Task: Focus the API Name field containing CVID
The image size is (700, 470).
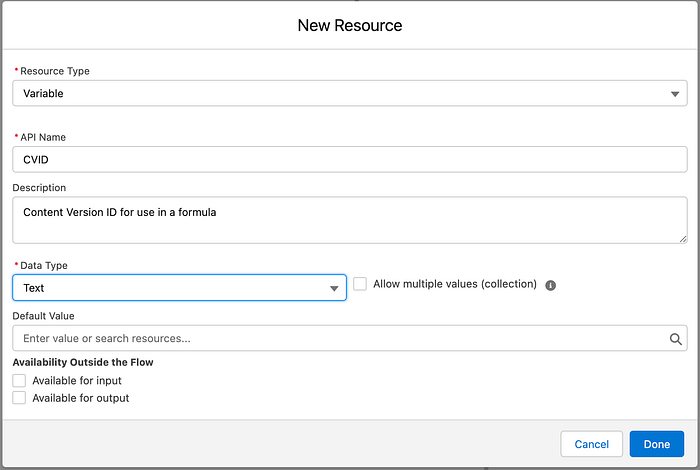Action: 350,159
